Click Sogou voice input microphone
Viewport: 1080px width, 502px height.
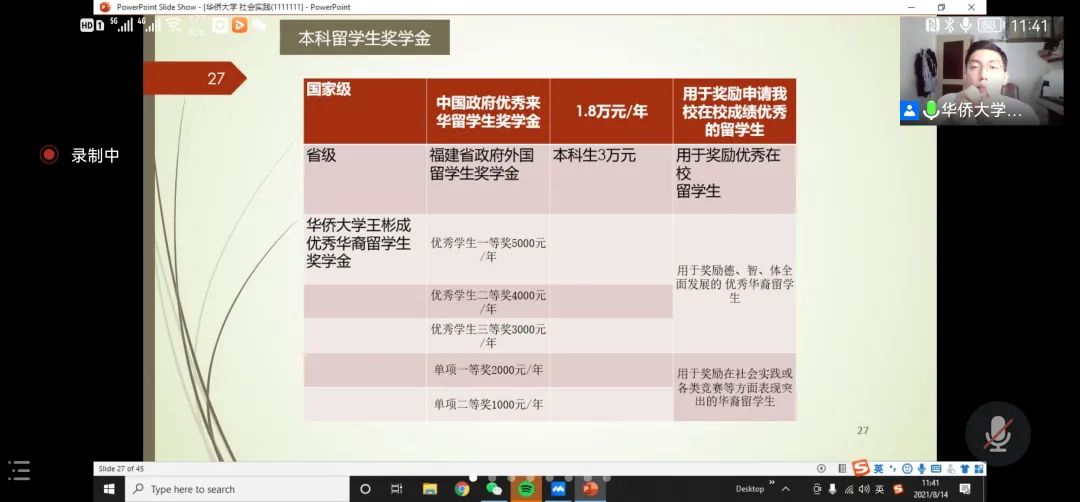point(922,468)
